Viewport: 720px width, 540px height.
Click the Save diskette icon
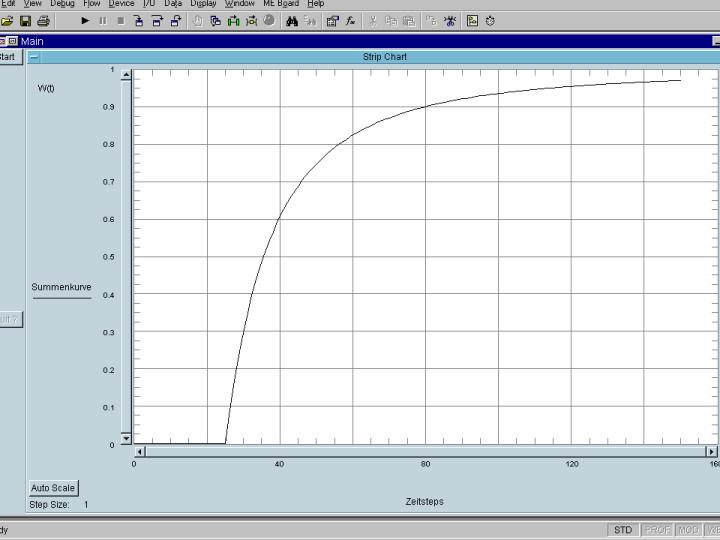[25, 21]
